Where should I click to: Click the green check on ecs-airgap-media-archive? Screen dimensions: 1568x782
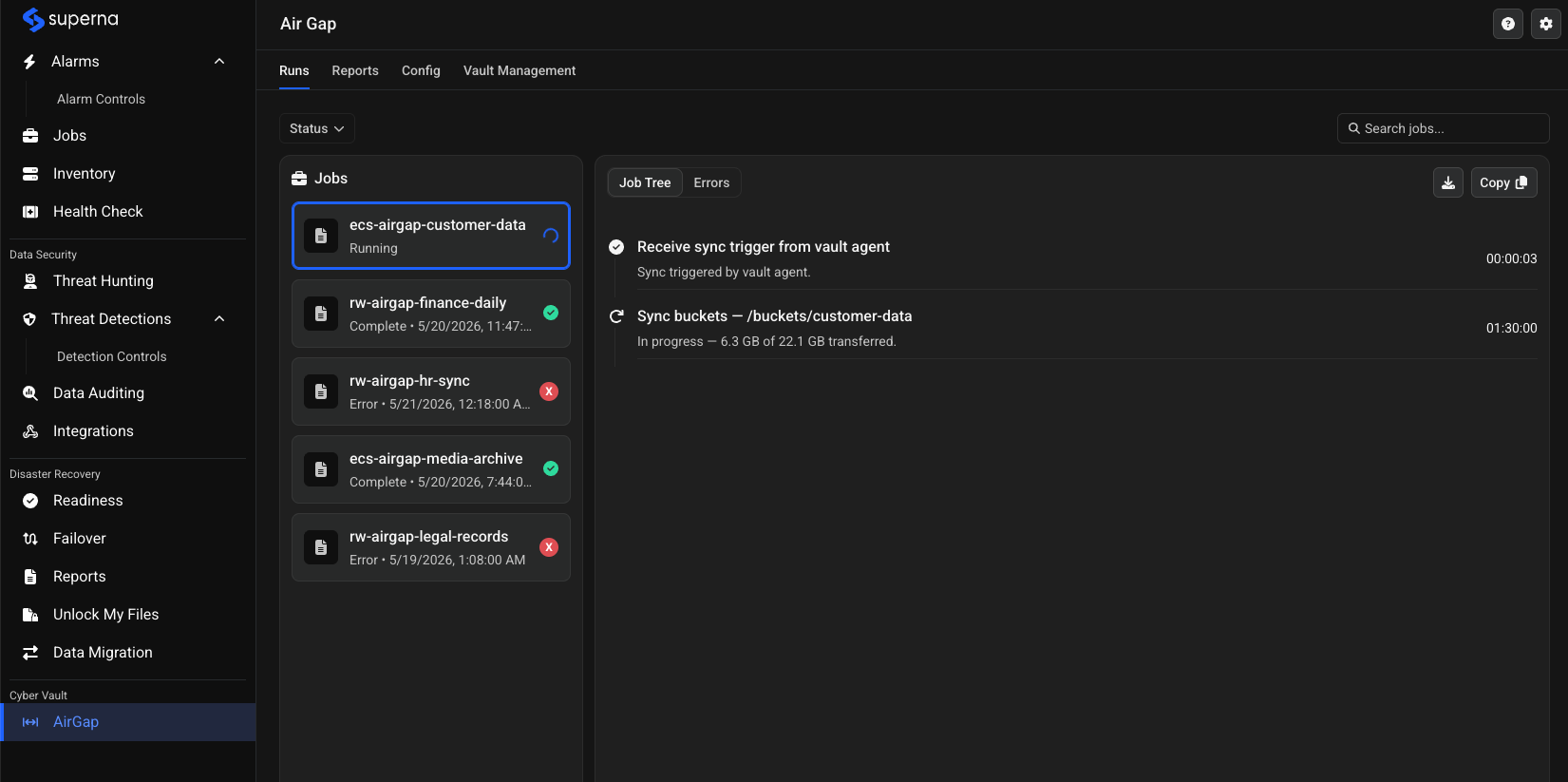tap(551, 468)
